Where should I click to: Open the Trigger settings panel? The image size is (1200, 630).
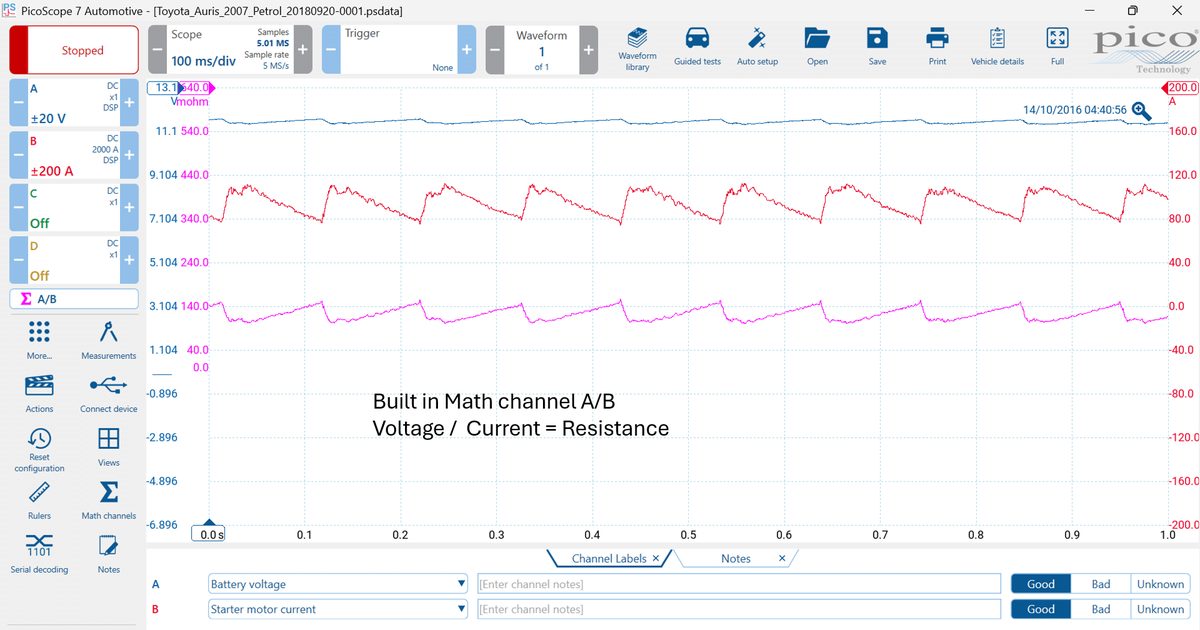pyautogui.click(x=399, y=50)
